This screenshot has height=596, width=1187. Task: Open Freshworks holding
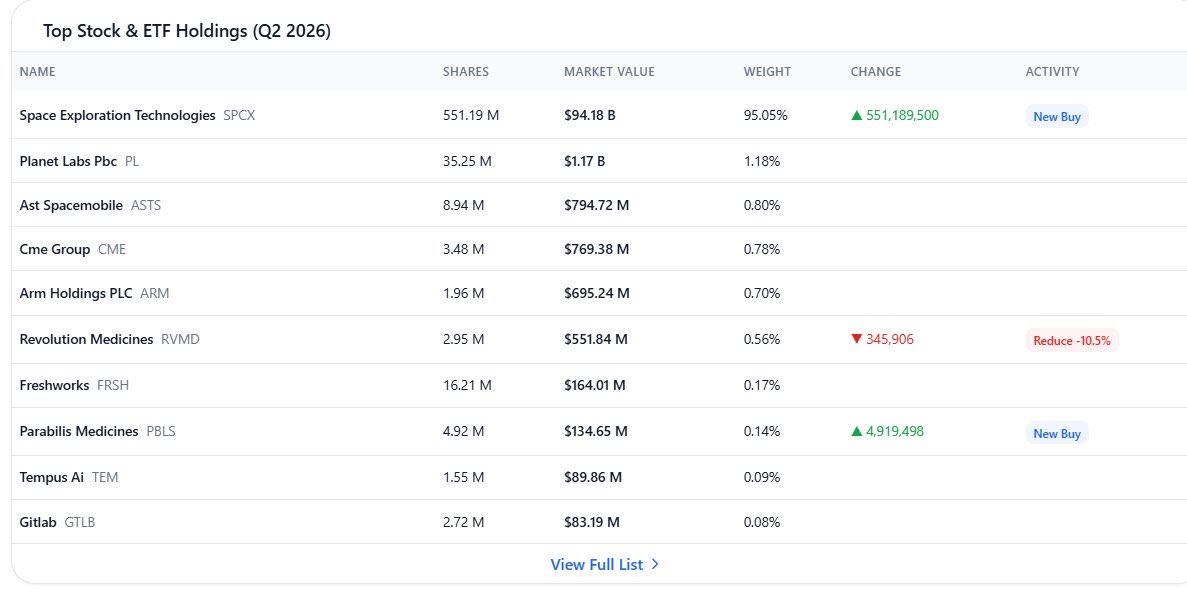pos(55,385)
